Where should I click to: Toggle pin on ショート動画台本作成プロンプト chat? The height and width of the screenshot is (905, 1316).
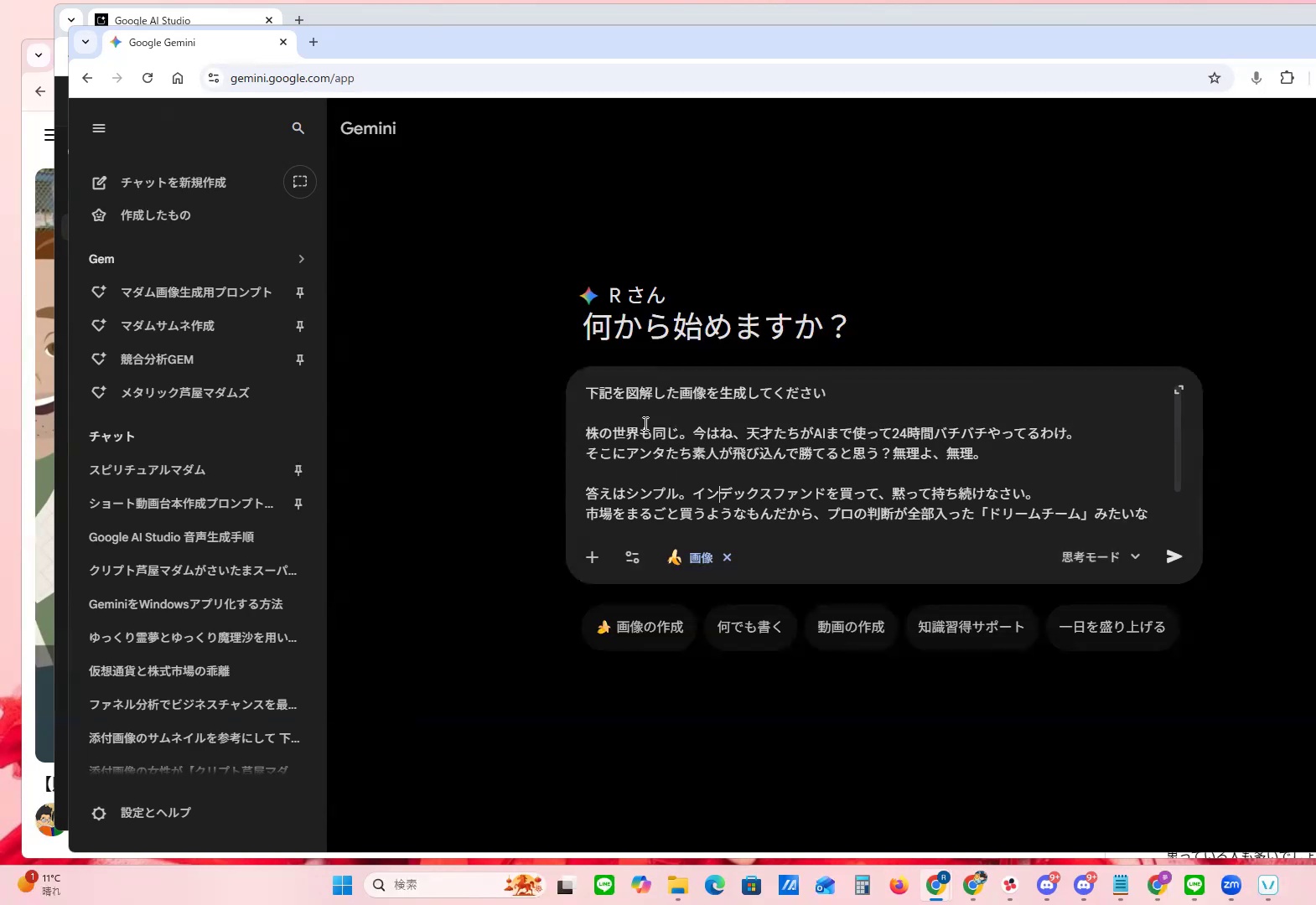pos(298,504)
